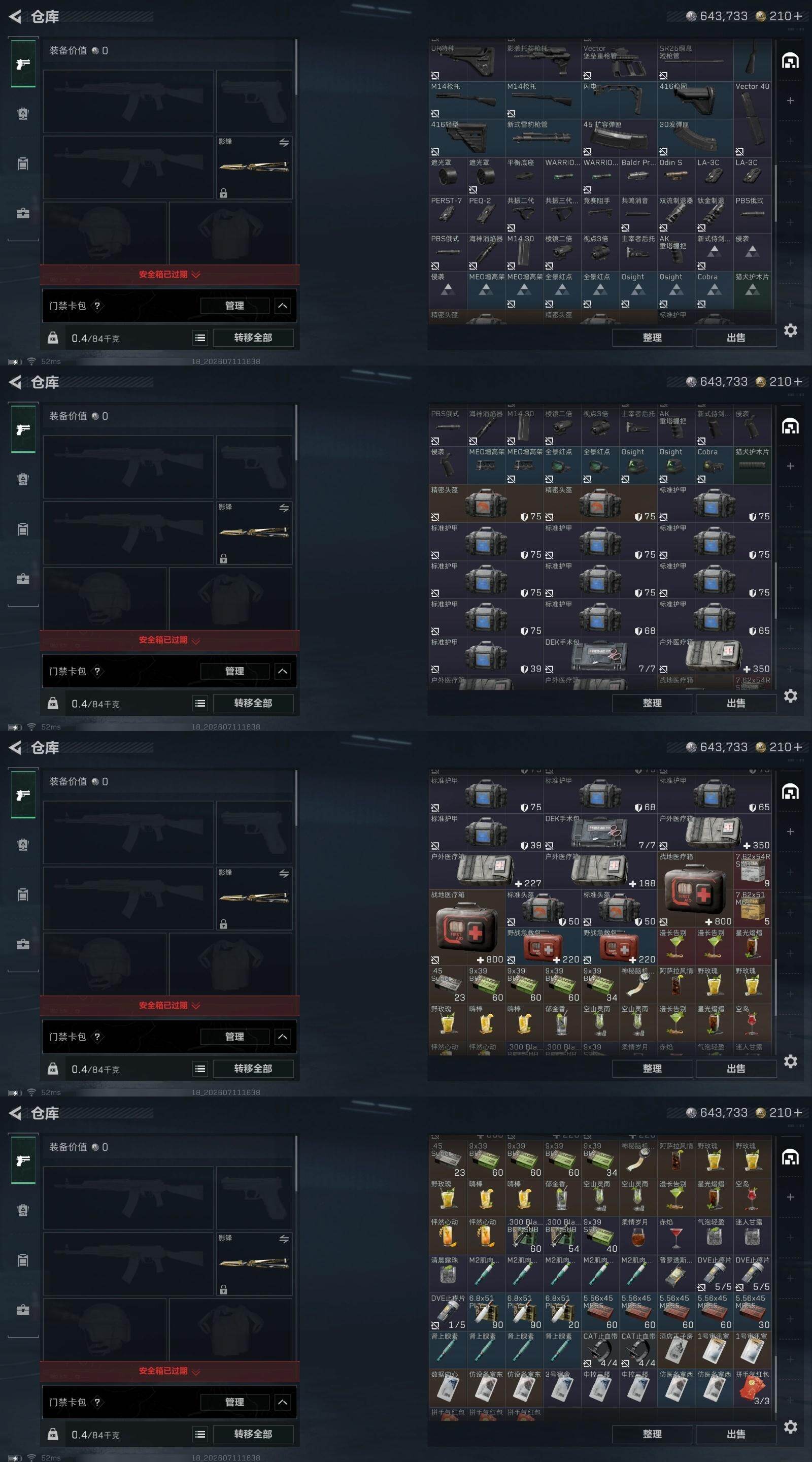Viewport: 812px width, 1462px height.
Task: Click 整理 button in third screenshot
Action: (x=652, y=1069)
